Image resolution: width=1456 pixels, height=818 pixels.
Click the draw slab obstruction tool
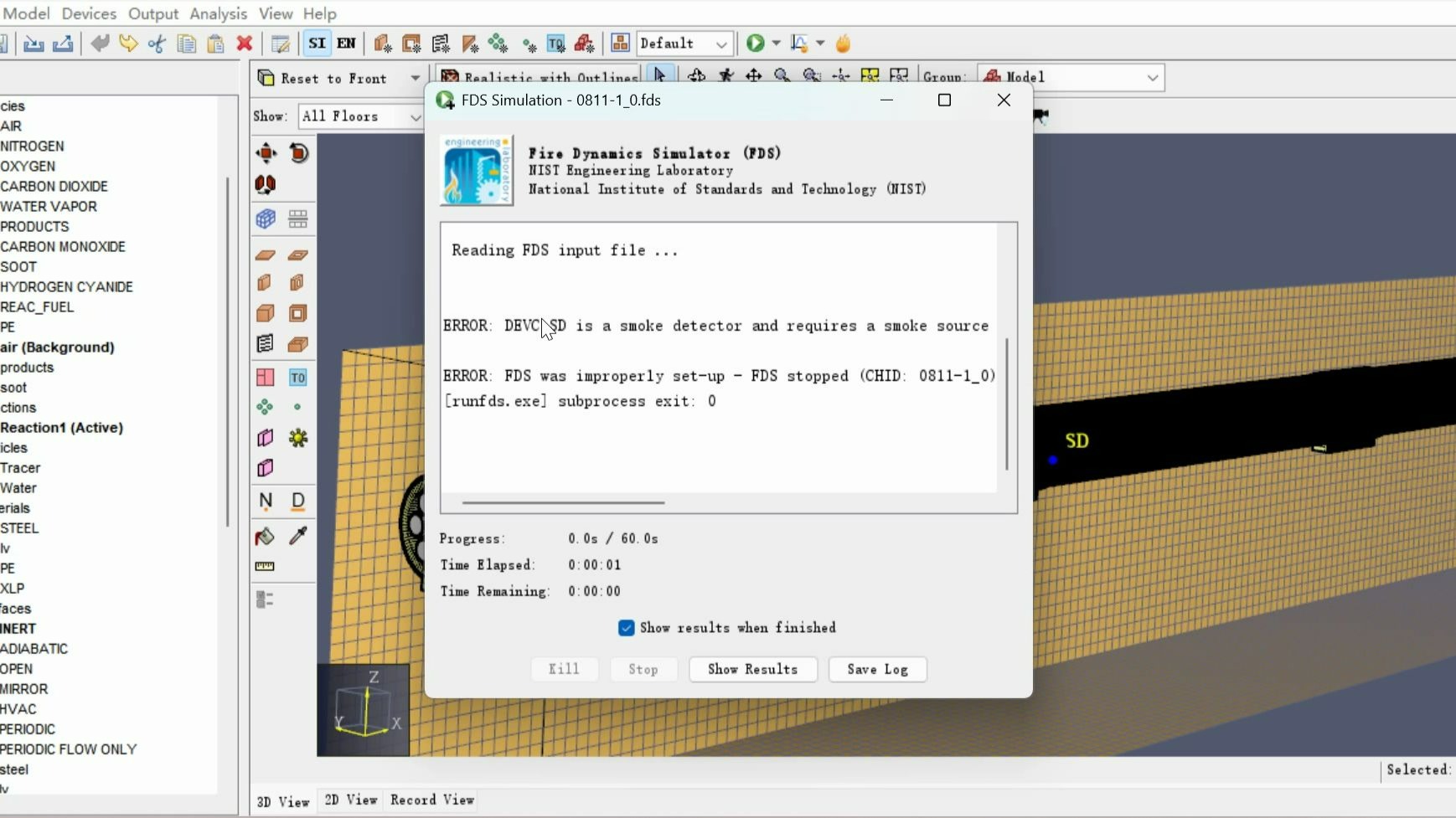(266, 255)
